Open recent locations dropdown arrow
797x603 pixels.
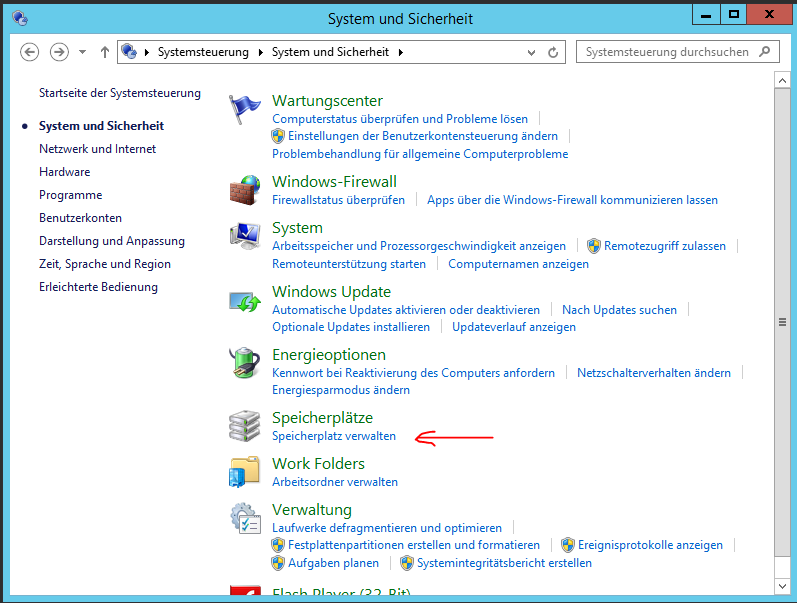tap(82, 52)
